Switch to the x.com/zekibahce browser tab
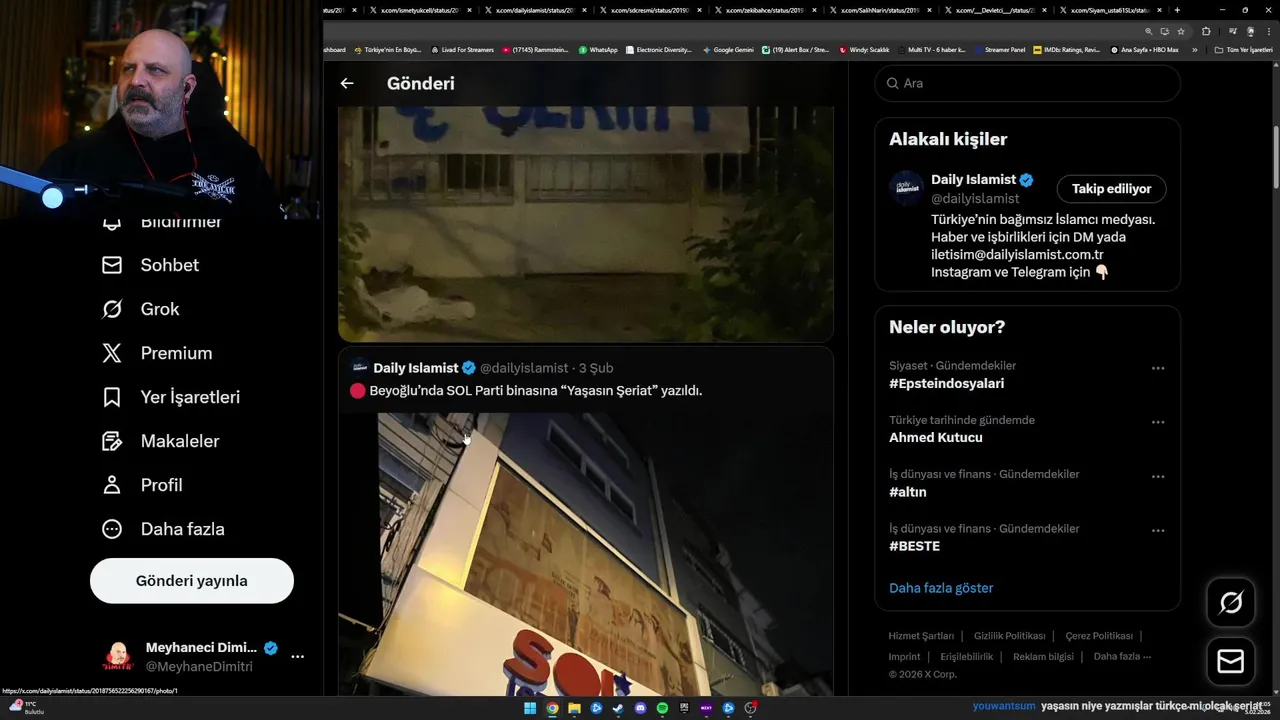This screenshot has height=720, width=1280. pos(764,10)
